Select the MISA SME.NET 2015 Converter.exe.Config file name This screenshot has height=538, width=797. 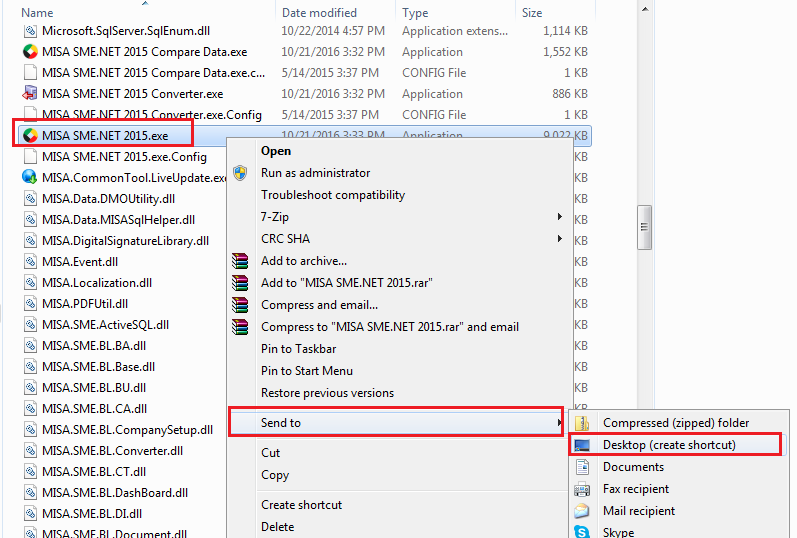[x=152, y=115]
